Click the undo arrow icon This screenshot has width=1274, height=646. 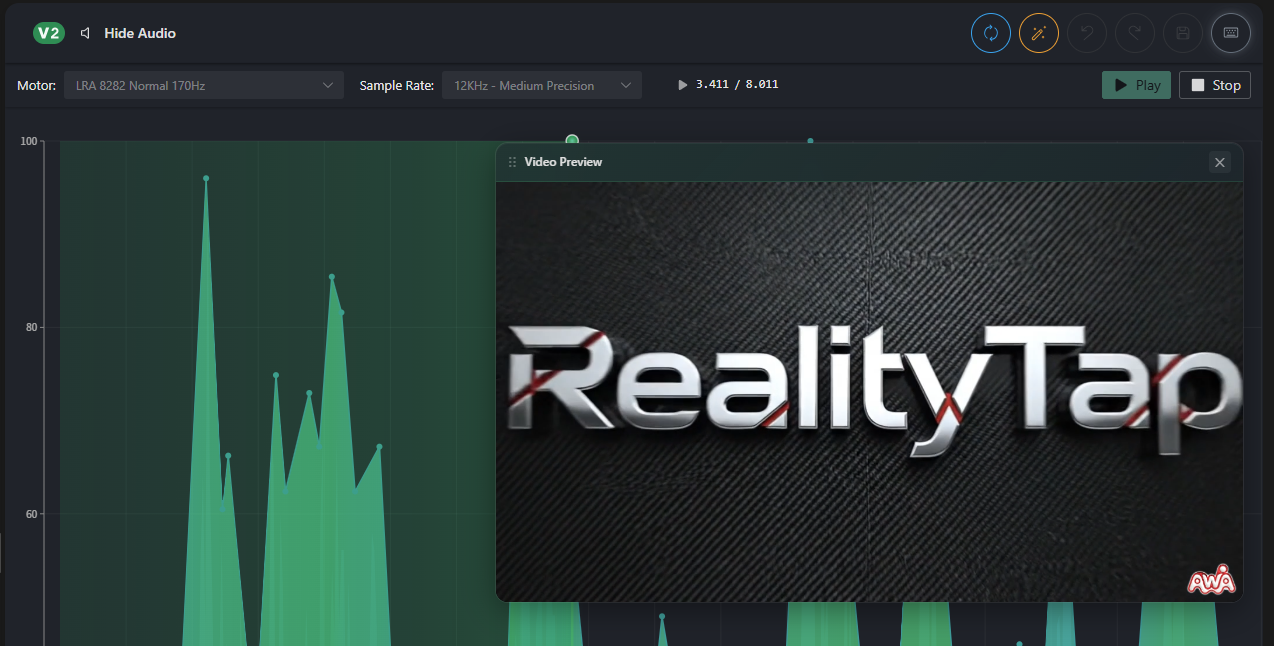coord(1086,33)
